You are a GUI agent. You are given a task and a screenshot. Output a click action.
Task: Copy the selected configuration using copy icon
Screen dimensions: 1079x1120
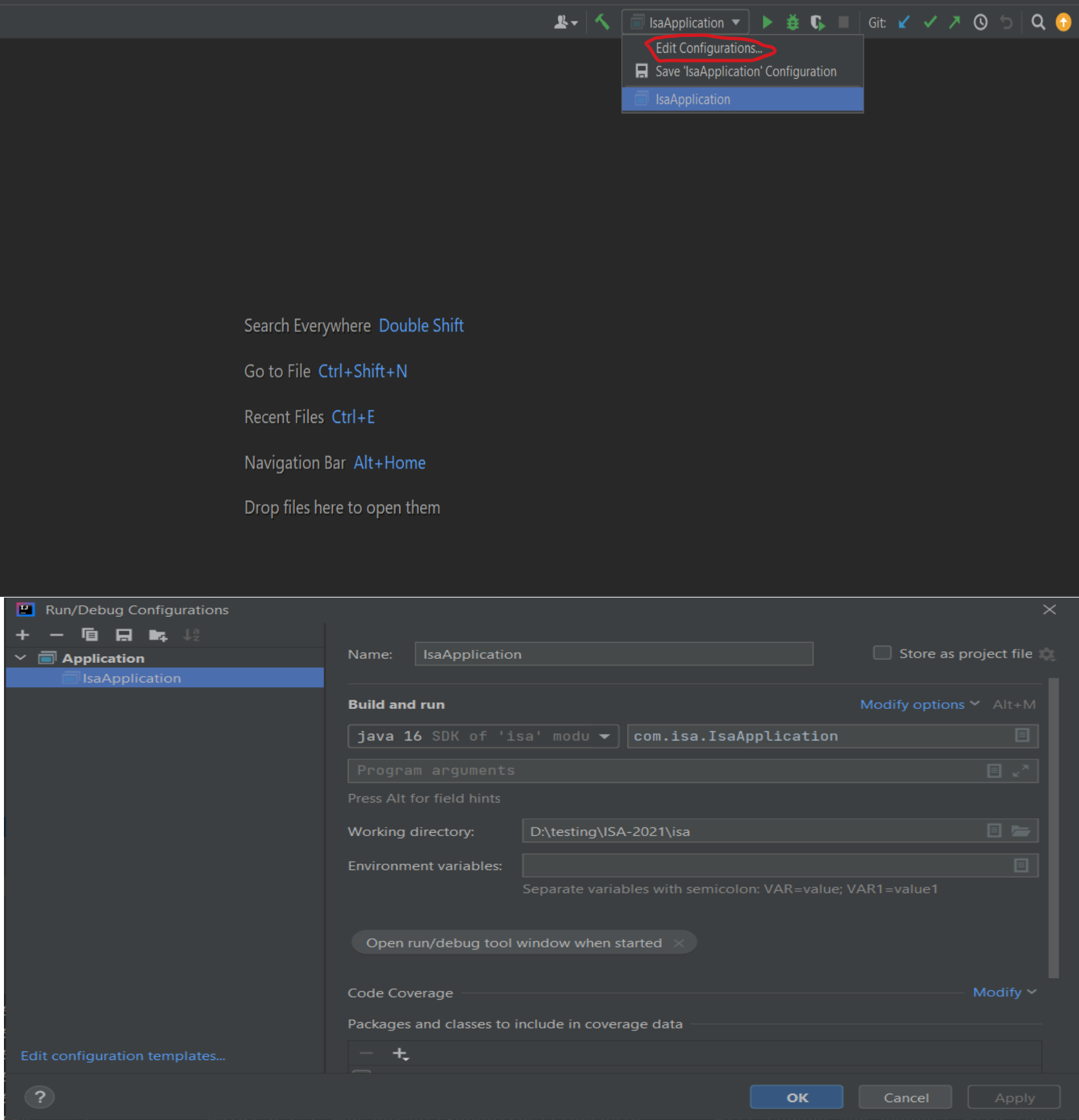pyautogui.click(x=90, y=634)
